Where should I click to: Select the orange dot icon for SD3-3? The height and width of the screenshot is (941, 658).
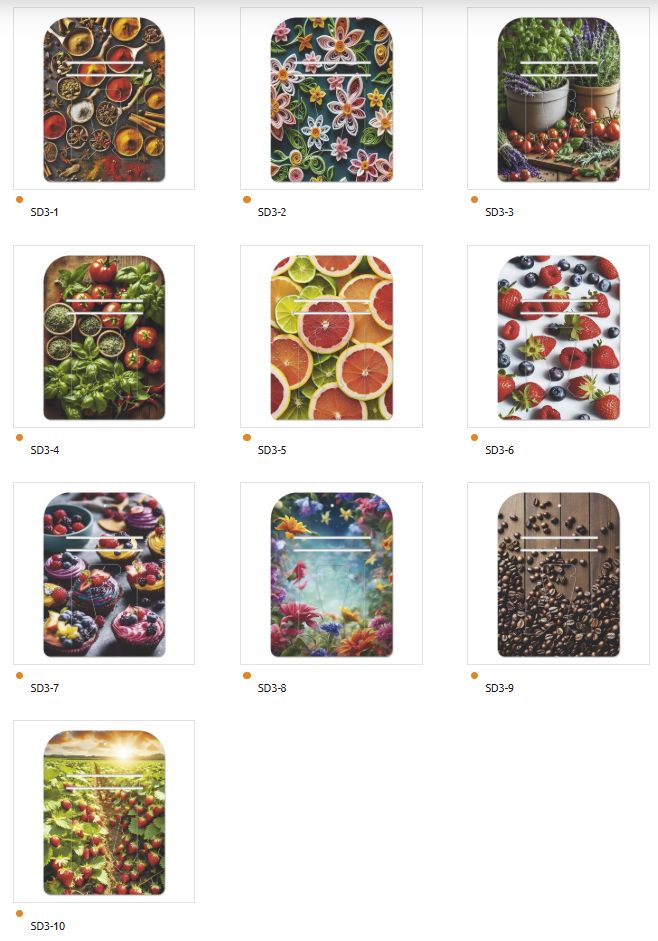pos(474,199)
